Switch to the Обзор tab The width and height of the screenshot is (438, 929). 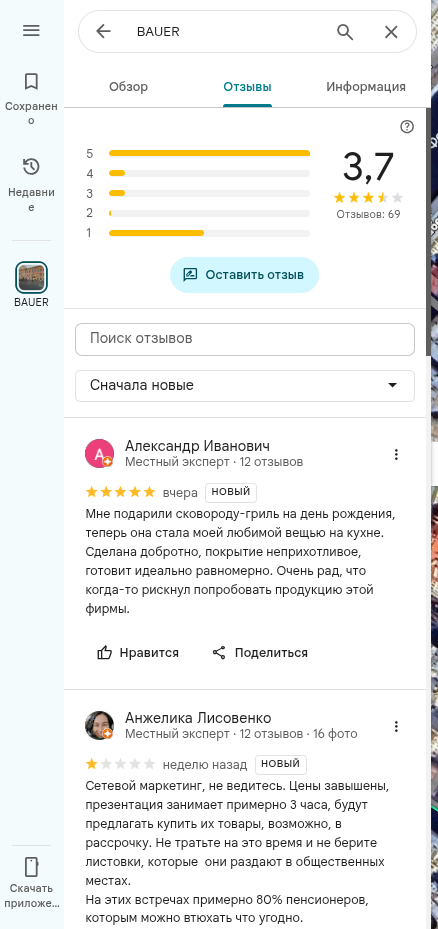[x=128, y=87]
